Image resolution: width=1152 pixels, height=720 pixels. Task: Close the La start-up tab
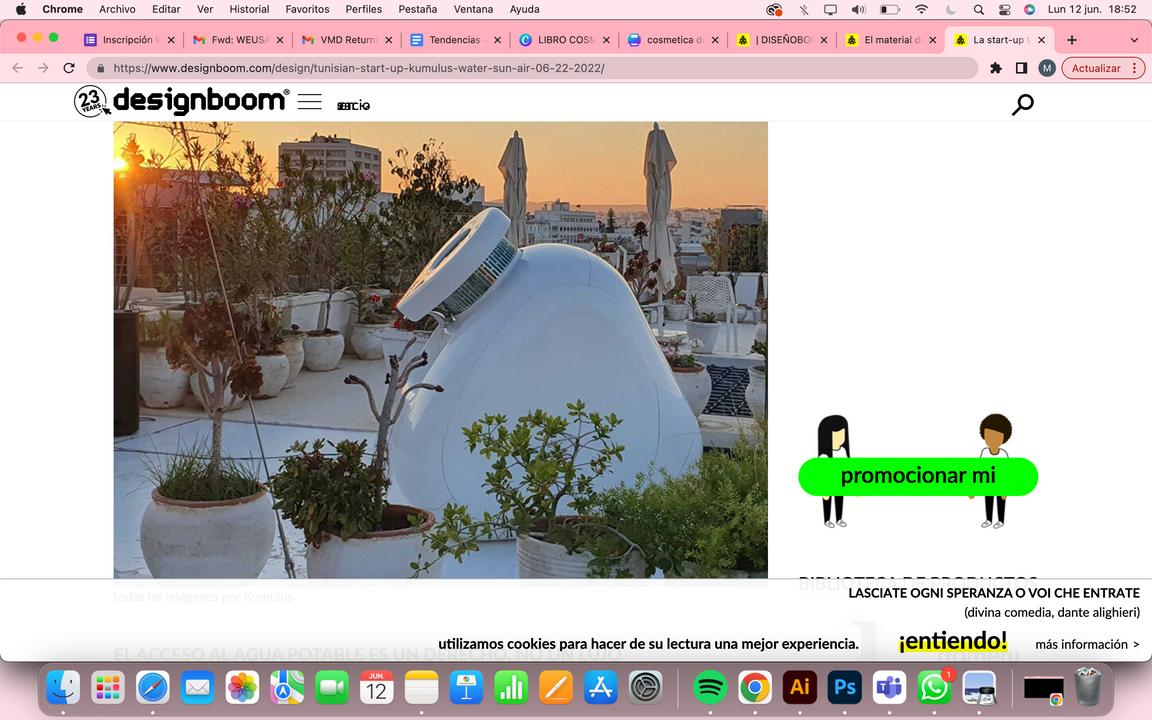(x=1041, y=40)
